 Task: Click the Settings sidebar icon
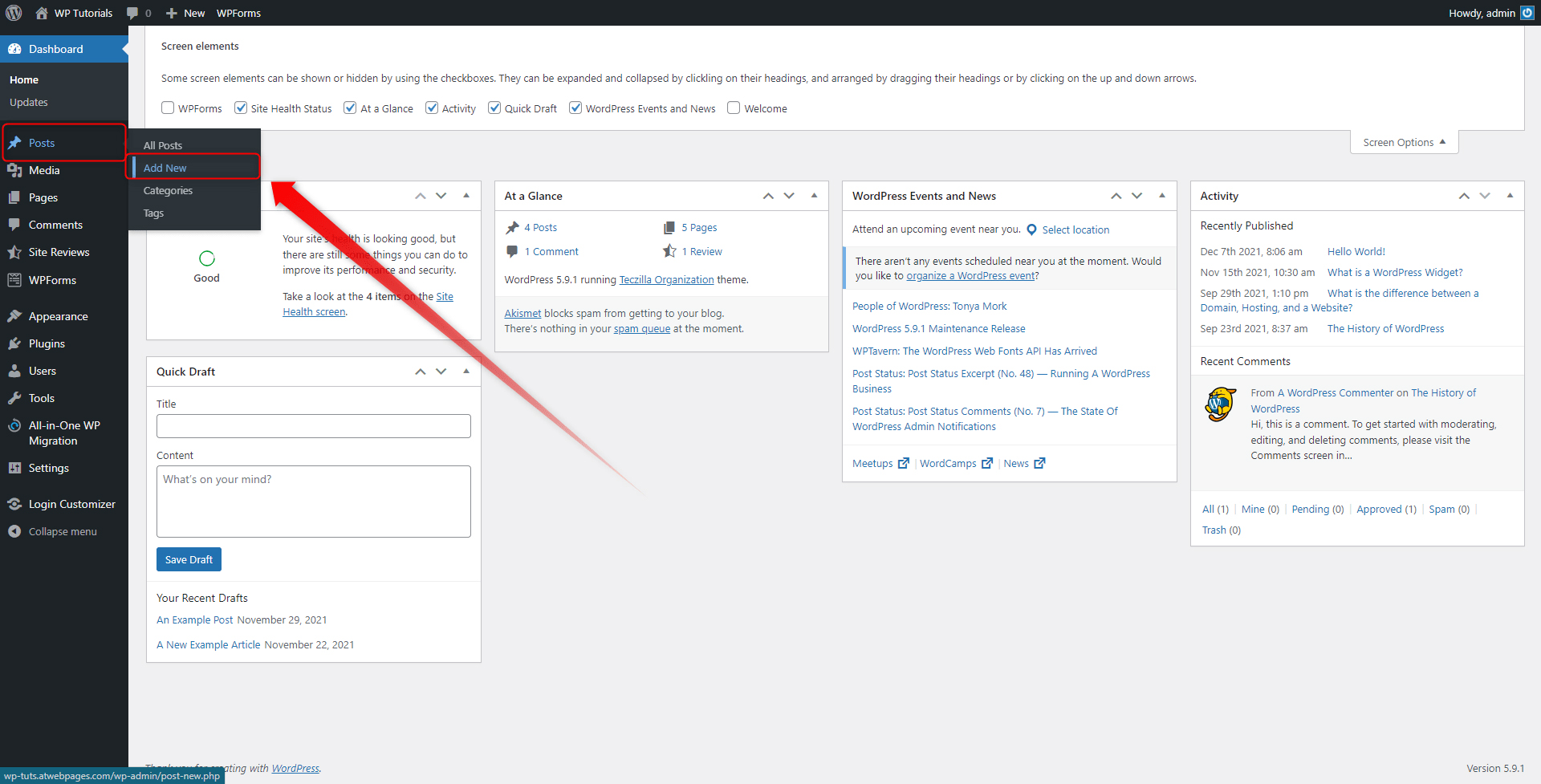coord(14,468)
